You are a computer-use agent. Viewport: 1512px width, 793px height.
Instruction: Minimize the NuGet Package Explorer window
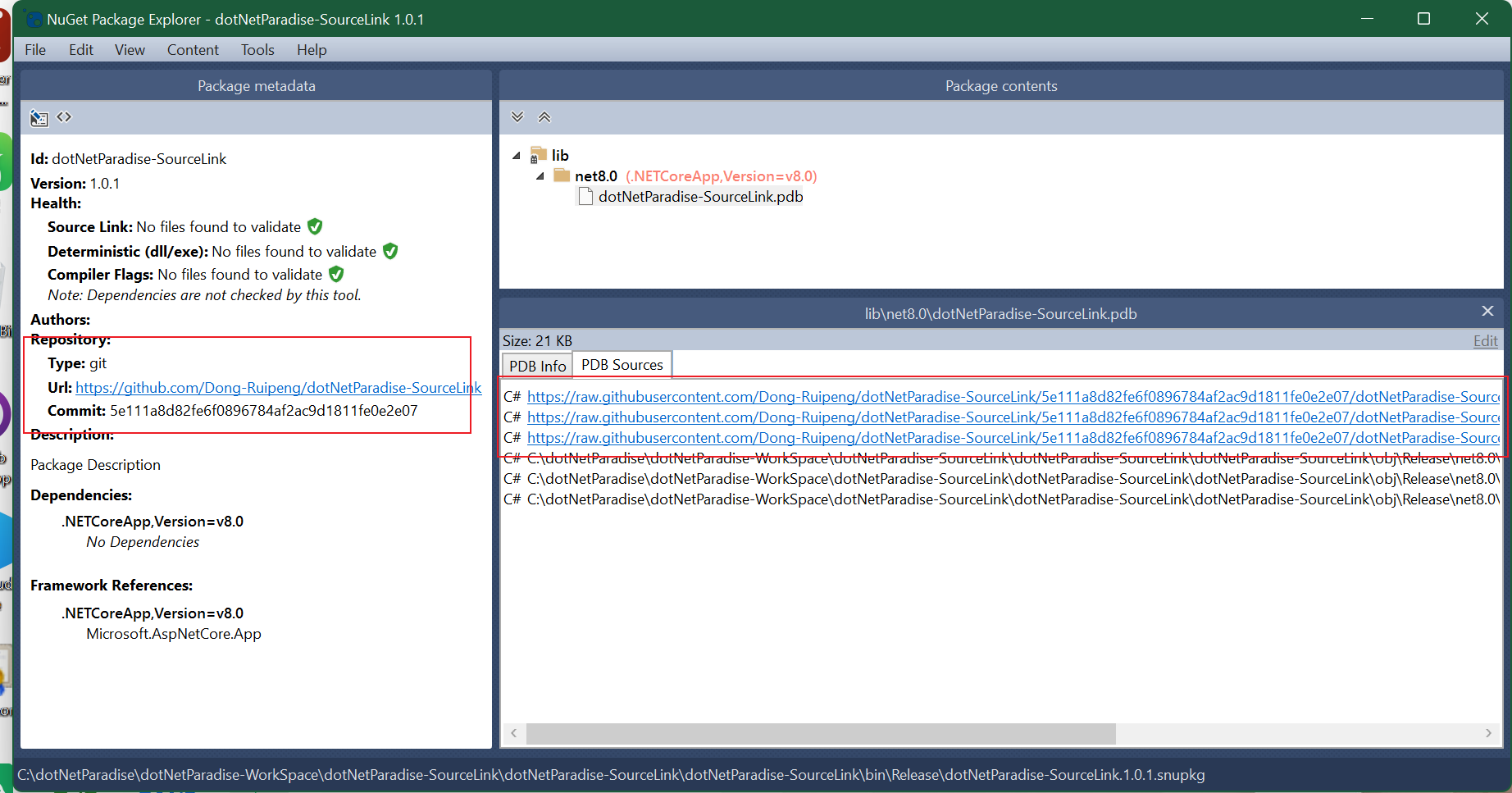coord(1367,18)
